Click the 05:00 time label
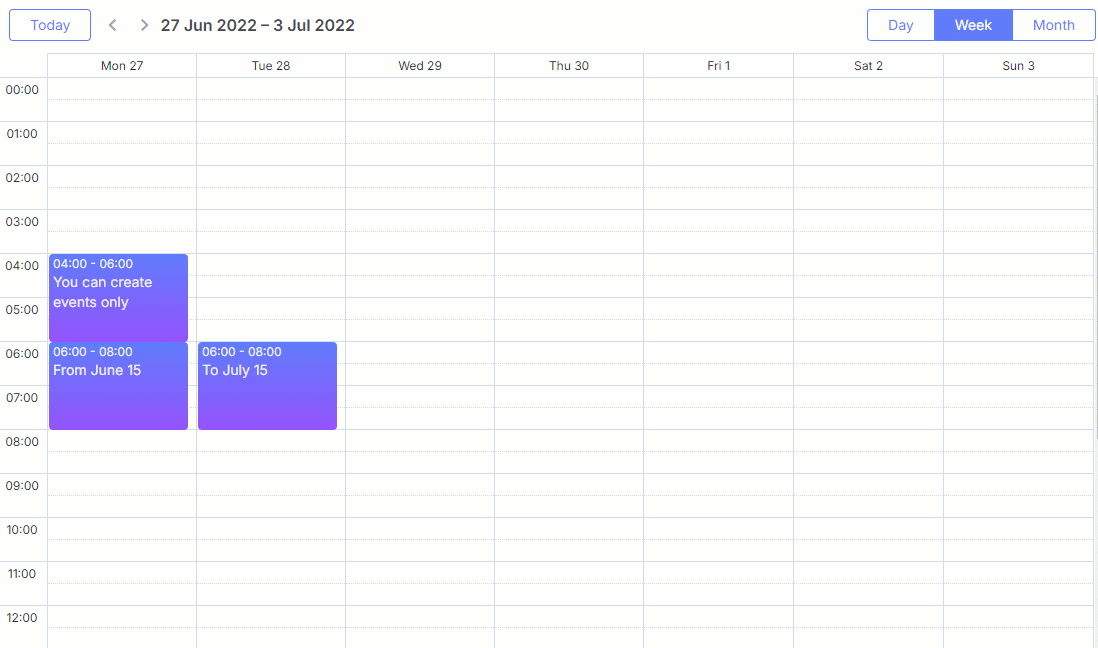Image resolution: width=1098 pixels, height=648 pixels. (22, 310)
